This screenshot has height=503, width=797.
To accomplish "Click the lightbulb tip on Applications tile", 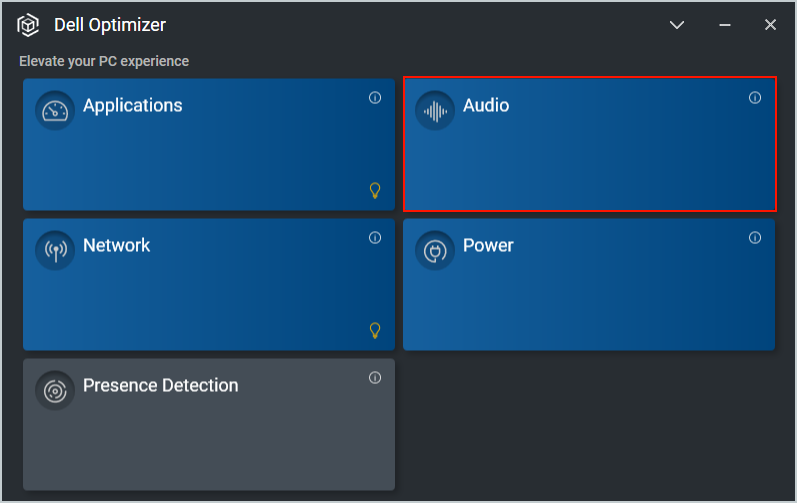I will [375, 191].
